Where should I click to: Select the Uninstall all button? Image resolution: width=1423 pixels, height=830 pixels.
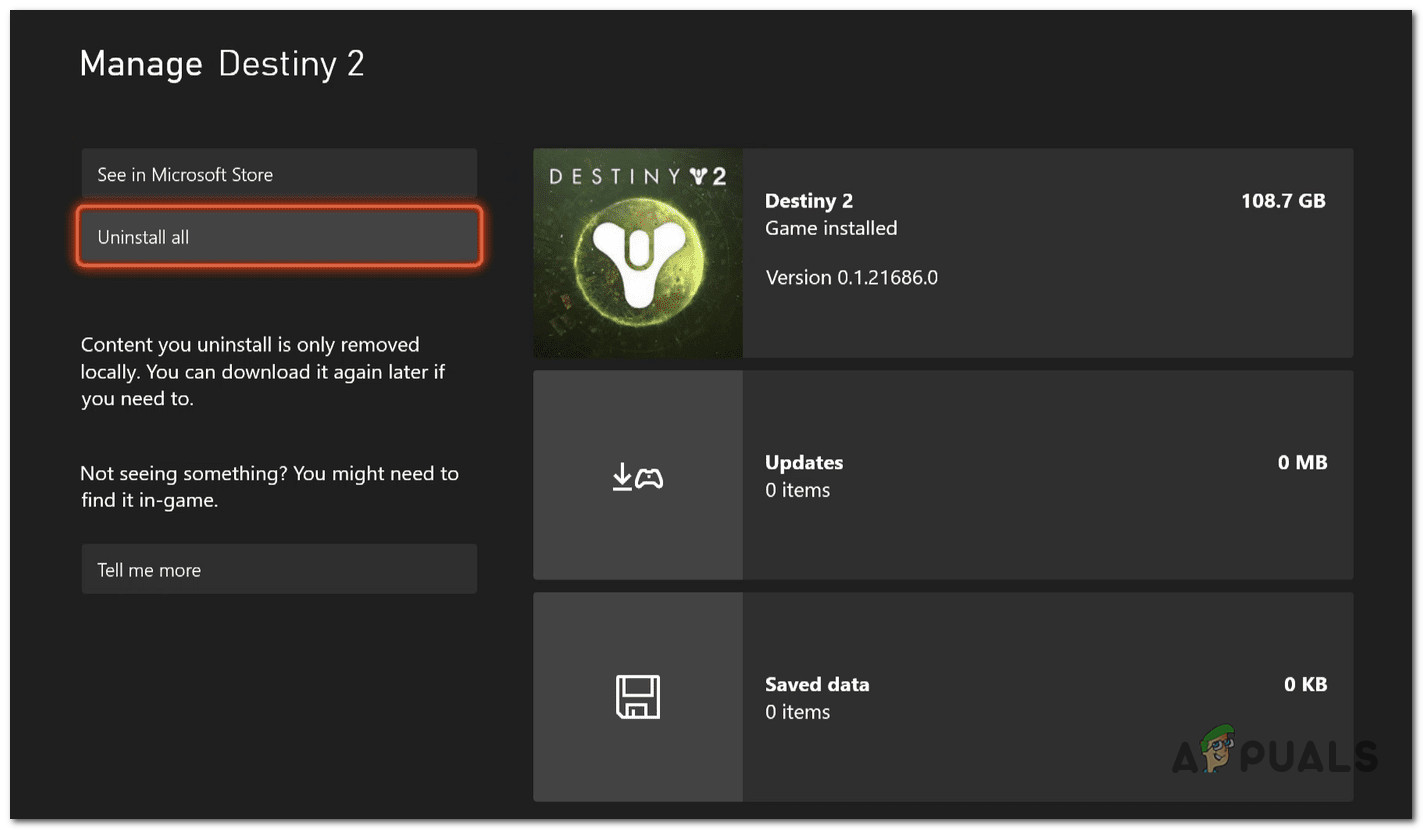[279, 237]
